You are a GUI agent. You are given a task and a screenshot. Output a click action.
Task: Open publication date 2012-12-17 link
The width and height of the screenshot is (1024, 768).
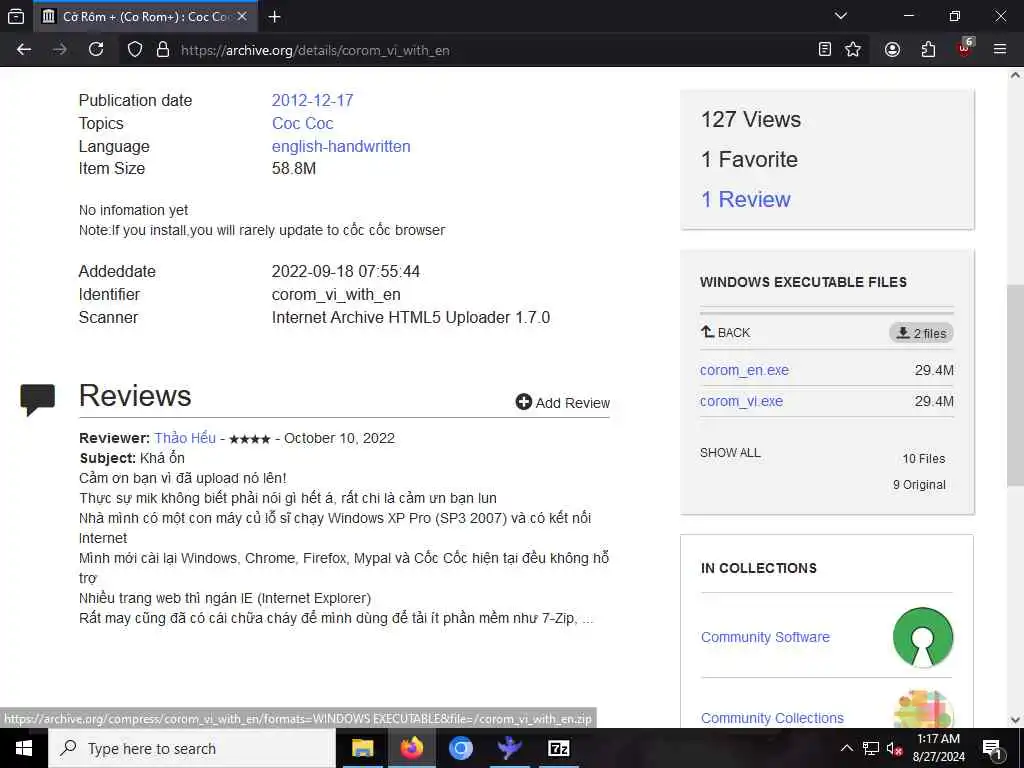[x=312, y=101]
